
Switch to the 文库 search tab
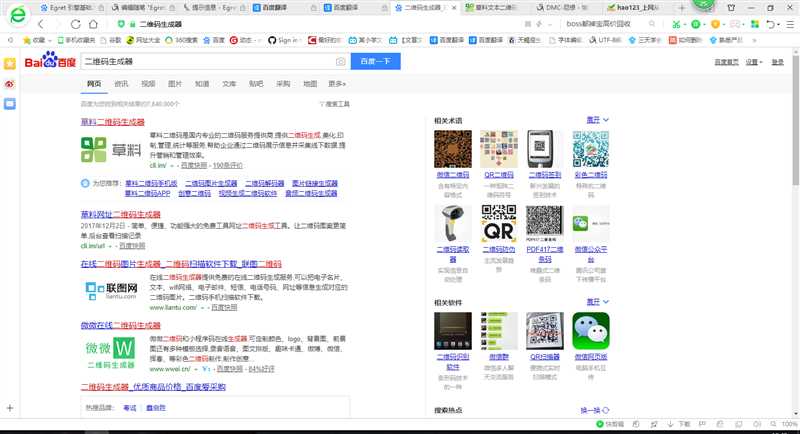[x=229, y=84]
